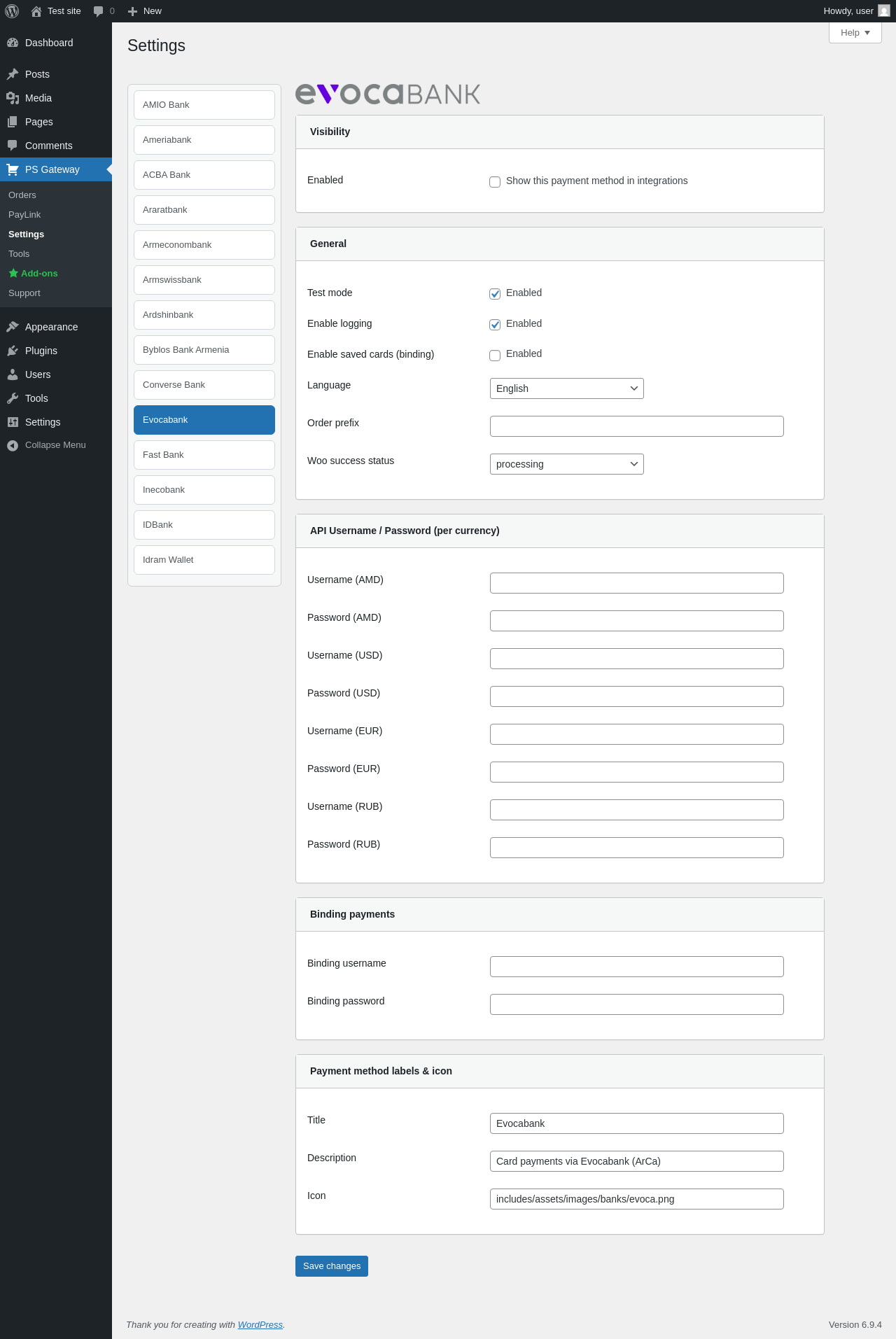Open the PayLink submenu item
This screenshot has width=896, height=1339.
click(24, 215)
